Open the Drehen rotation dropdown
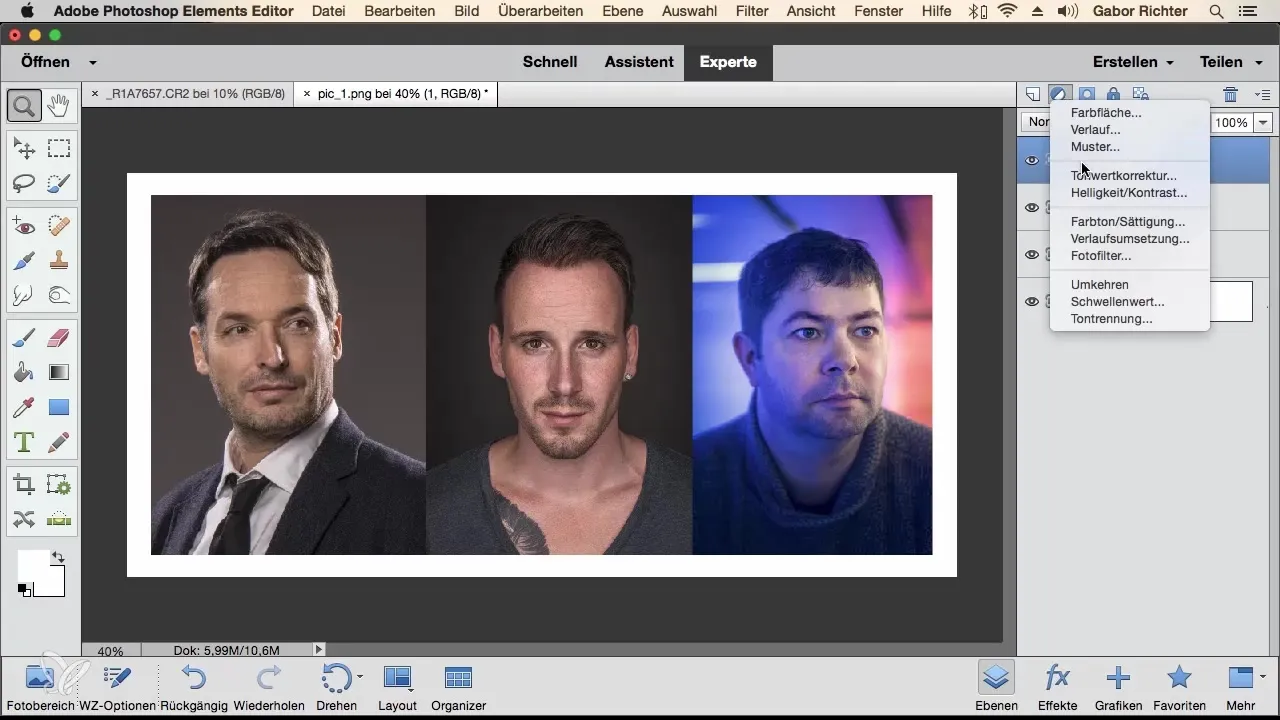Viewport: 1280px width, 720px height. click(x=360, y=676)
